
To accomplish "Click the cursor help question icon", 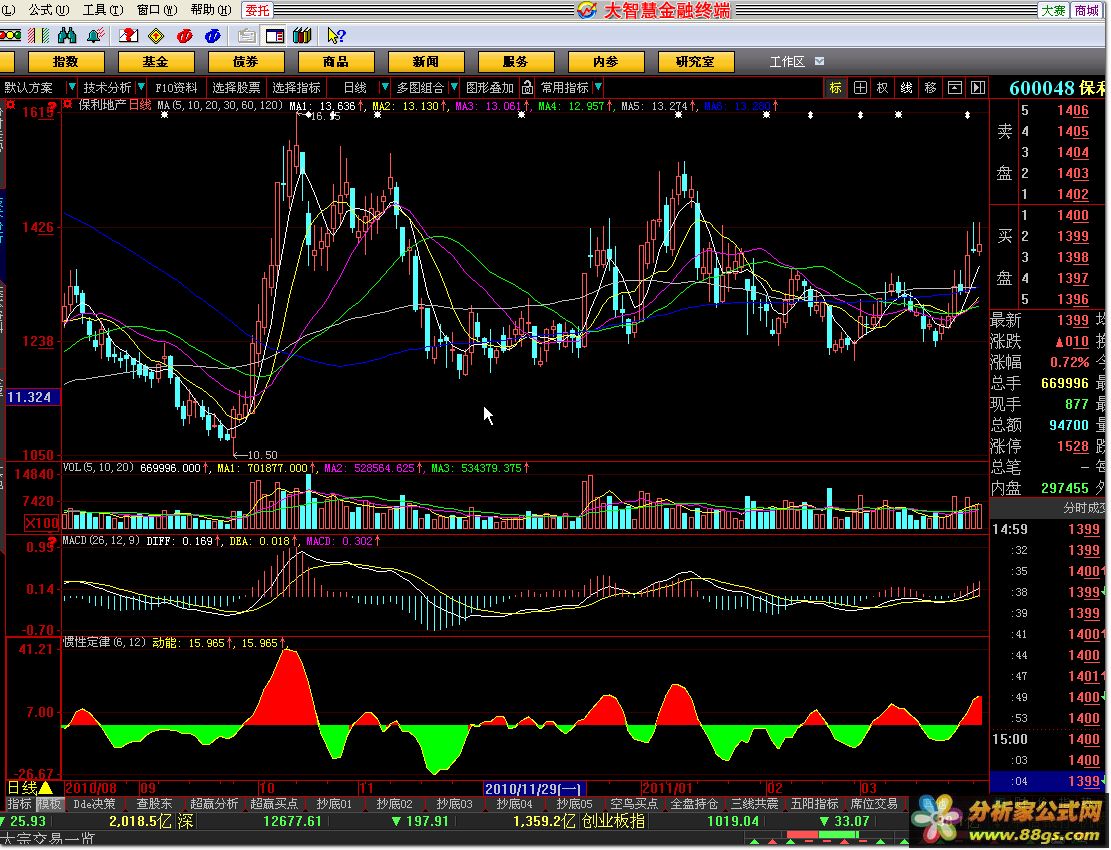I will pos(336,35).
